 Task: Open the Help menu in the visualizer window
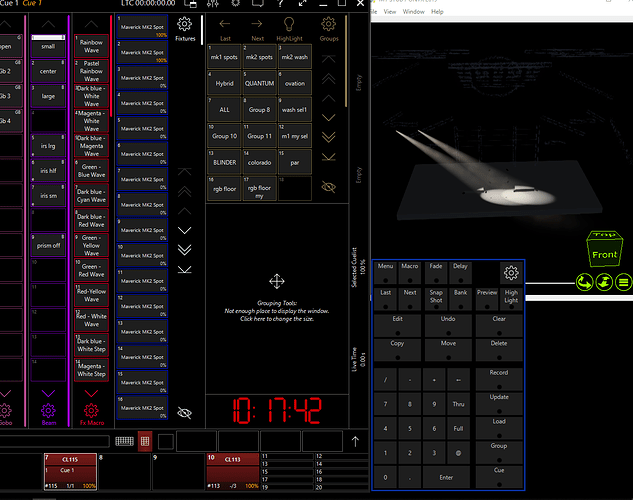click(437, 12)
